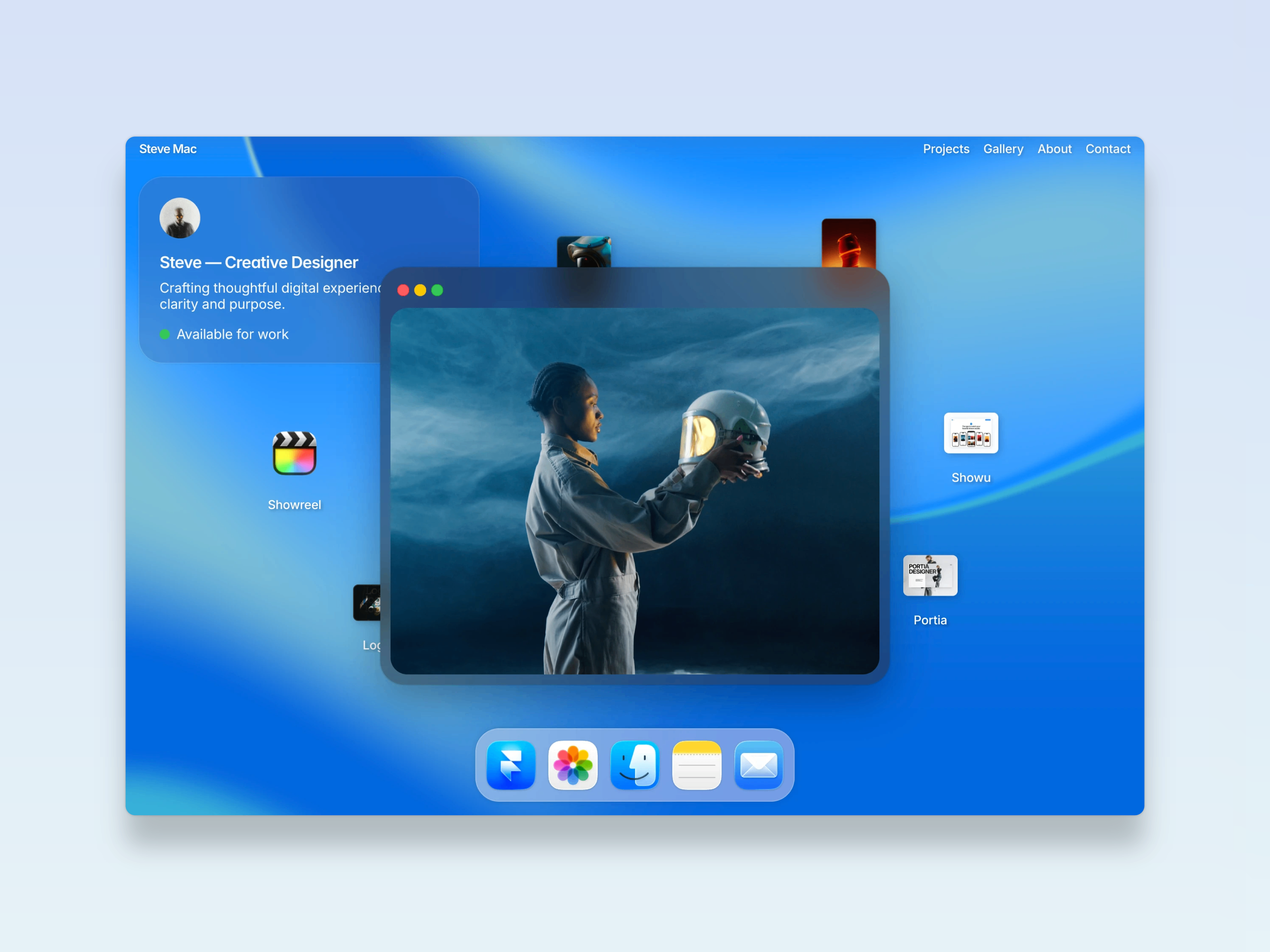Go to Gallery in the top navigation
The image size is (1270, 952).
[x=1003, y=149]
